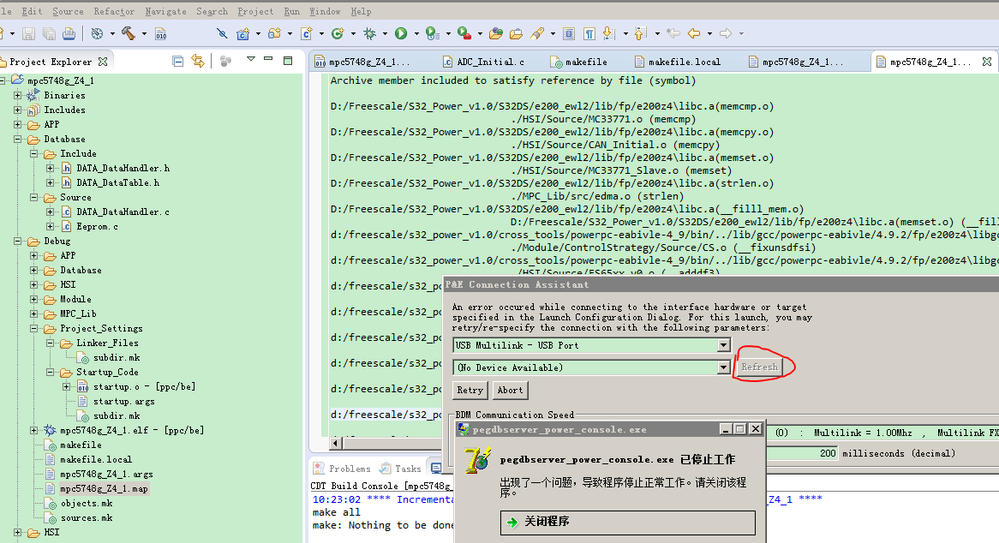
Task: Click the build configurations gear icon
Action: tap(97, 34)
